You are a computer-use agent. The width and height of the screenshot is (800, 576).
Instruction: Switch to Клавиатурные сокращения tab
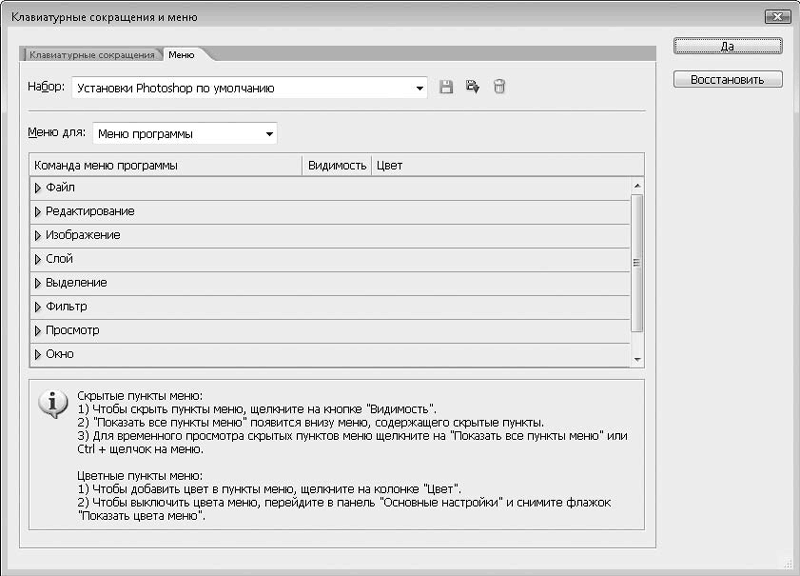pos(92,55)
